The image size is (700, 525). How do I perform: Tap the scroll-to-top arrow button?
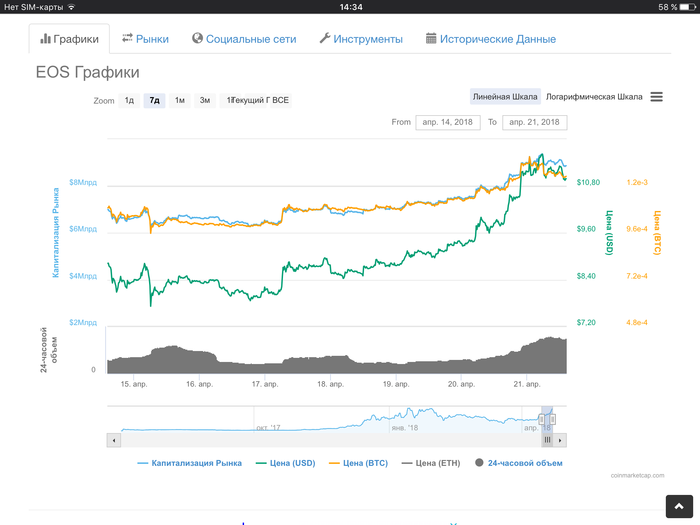click(x=679, y=506)
